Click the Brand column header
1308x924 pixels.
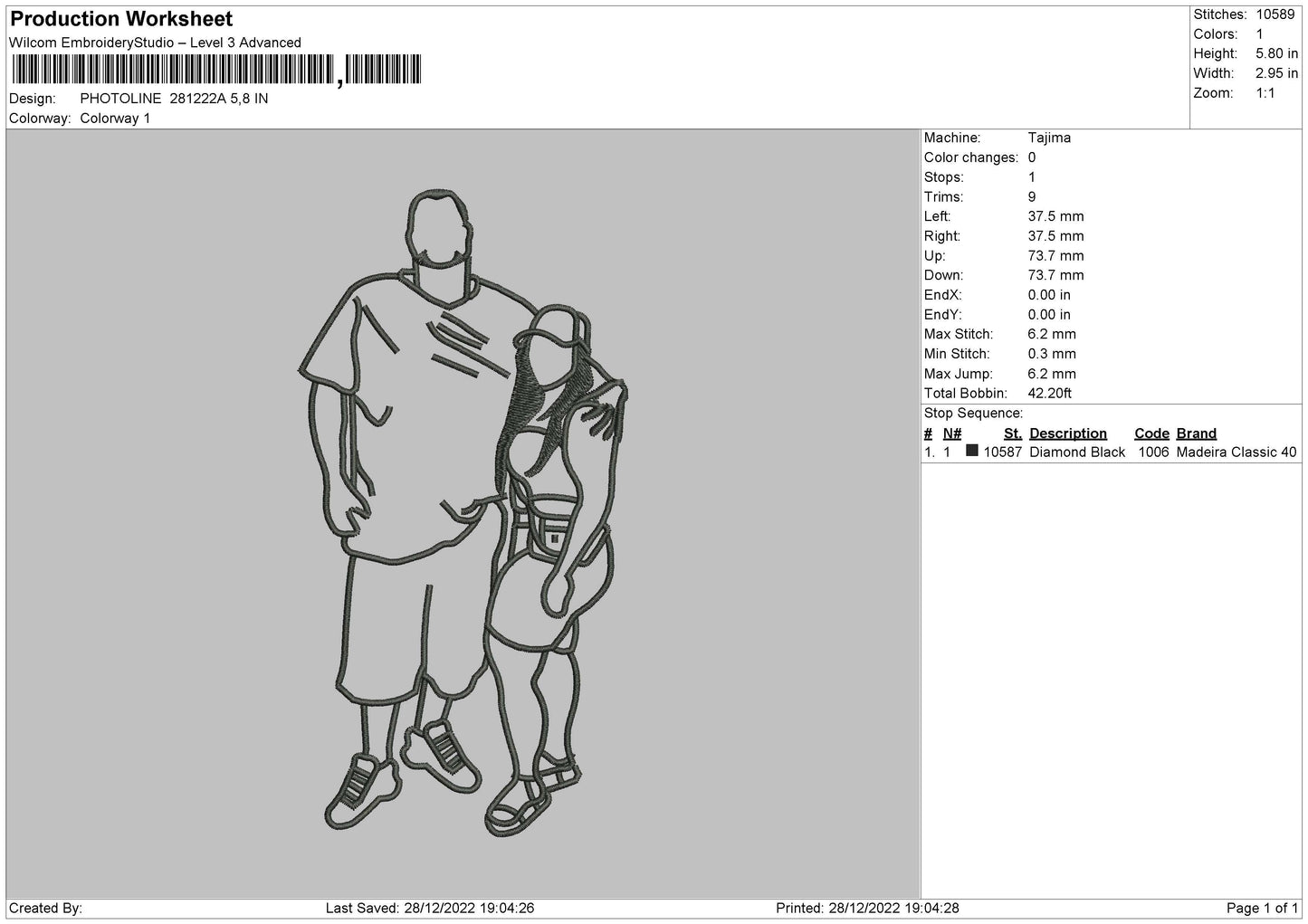1197,433
